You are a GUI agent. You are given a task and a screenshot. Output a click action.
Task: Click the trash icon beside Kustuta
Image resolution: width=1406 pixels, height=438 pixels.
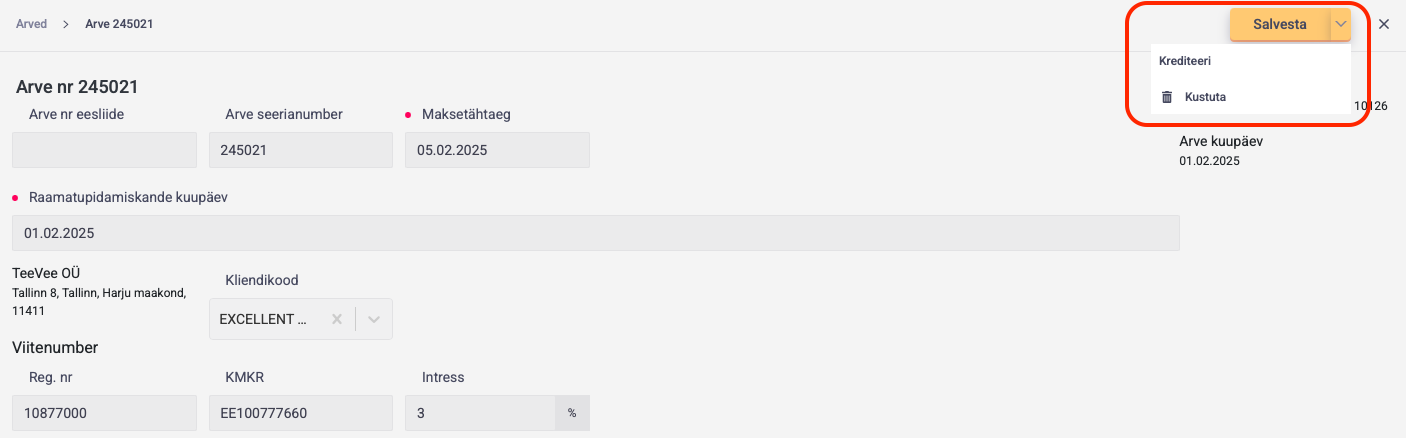[1166, 97]
